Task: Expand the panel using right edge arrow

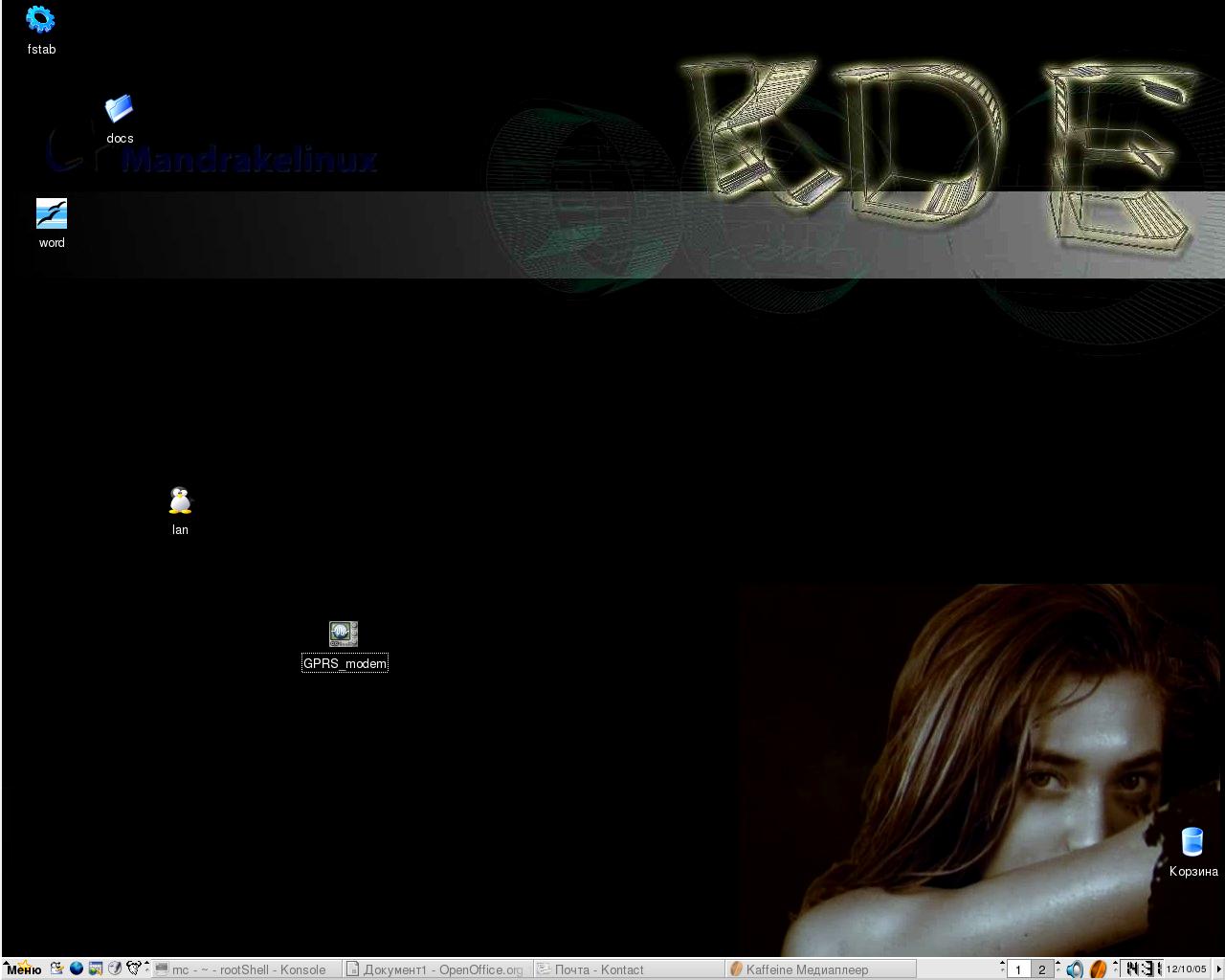Action: pos(1218,969)
